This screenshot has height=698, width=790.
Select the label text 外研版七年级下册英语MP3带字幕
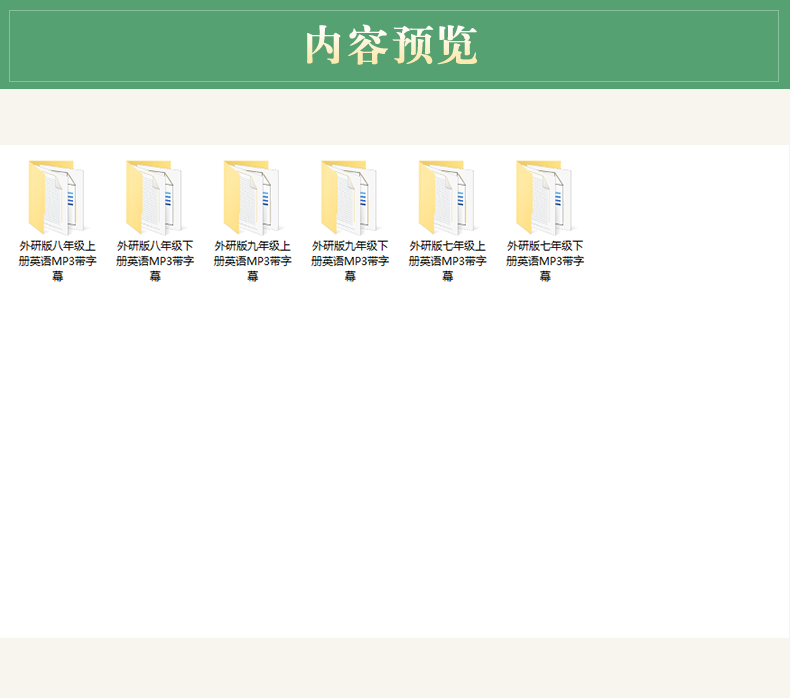(545, 261)
